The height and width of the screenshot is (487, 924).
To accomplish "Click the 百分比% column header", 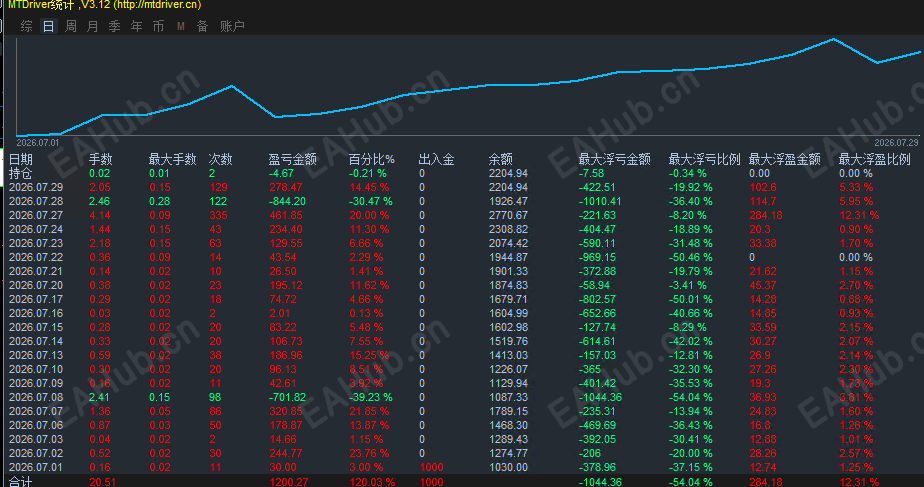I will pos(371,159).
